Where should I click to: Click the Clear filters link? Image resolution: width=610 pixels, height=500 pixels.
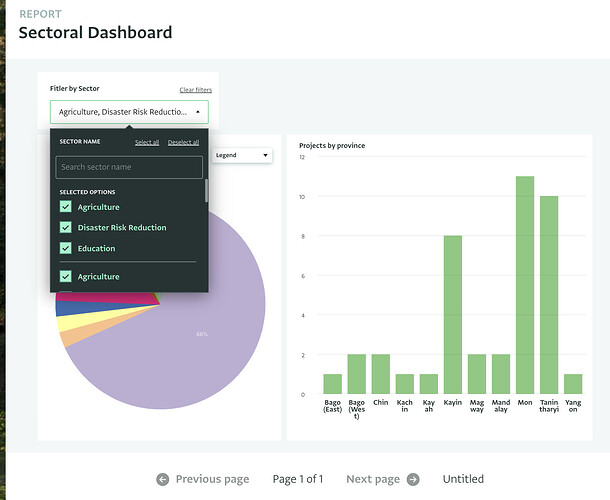[x=195, y=90]
